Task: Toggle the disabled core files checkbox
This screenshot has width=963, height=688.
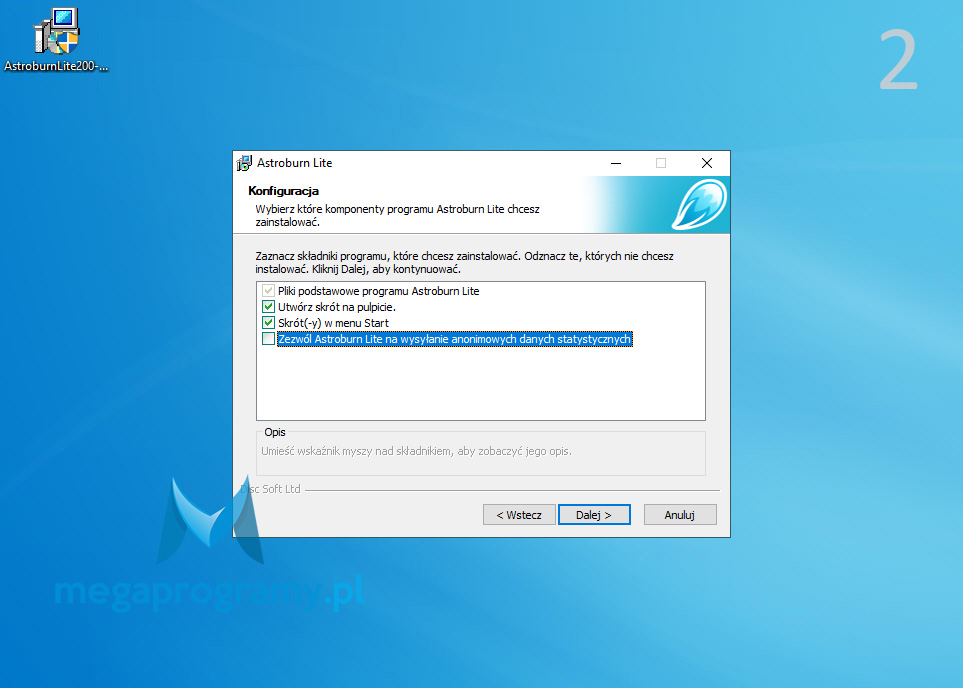Action: click(x=268, y=291)
